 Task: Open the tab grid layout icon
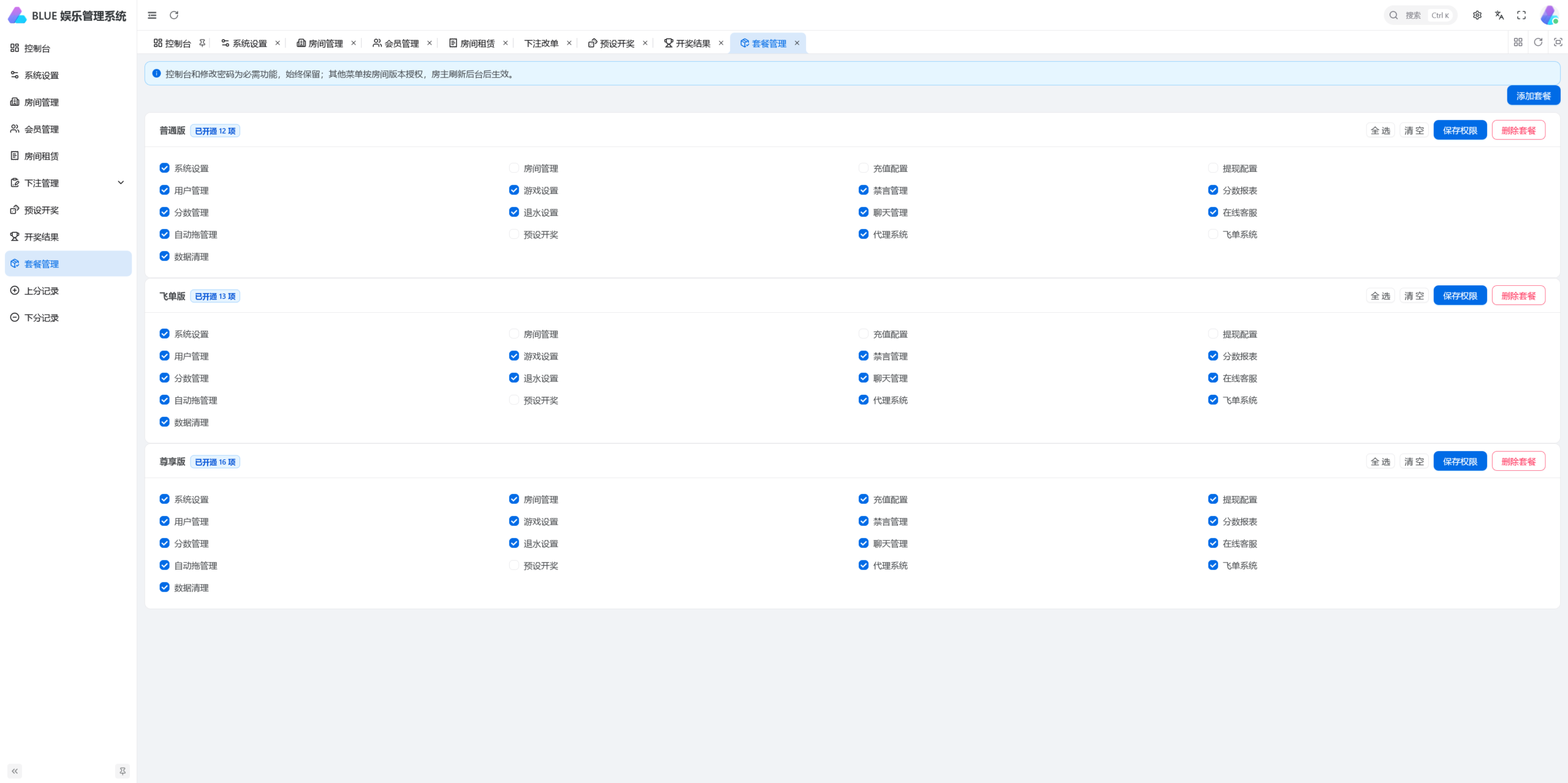point(1518,42)
